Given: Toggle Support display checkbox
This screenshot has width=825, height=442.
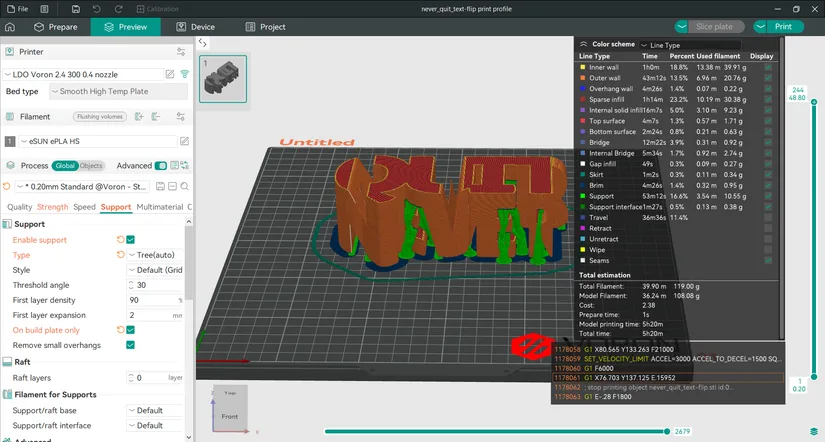Looking at the screenshot, I should pyautogui.click(x=768, y=196).
